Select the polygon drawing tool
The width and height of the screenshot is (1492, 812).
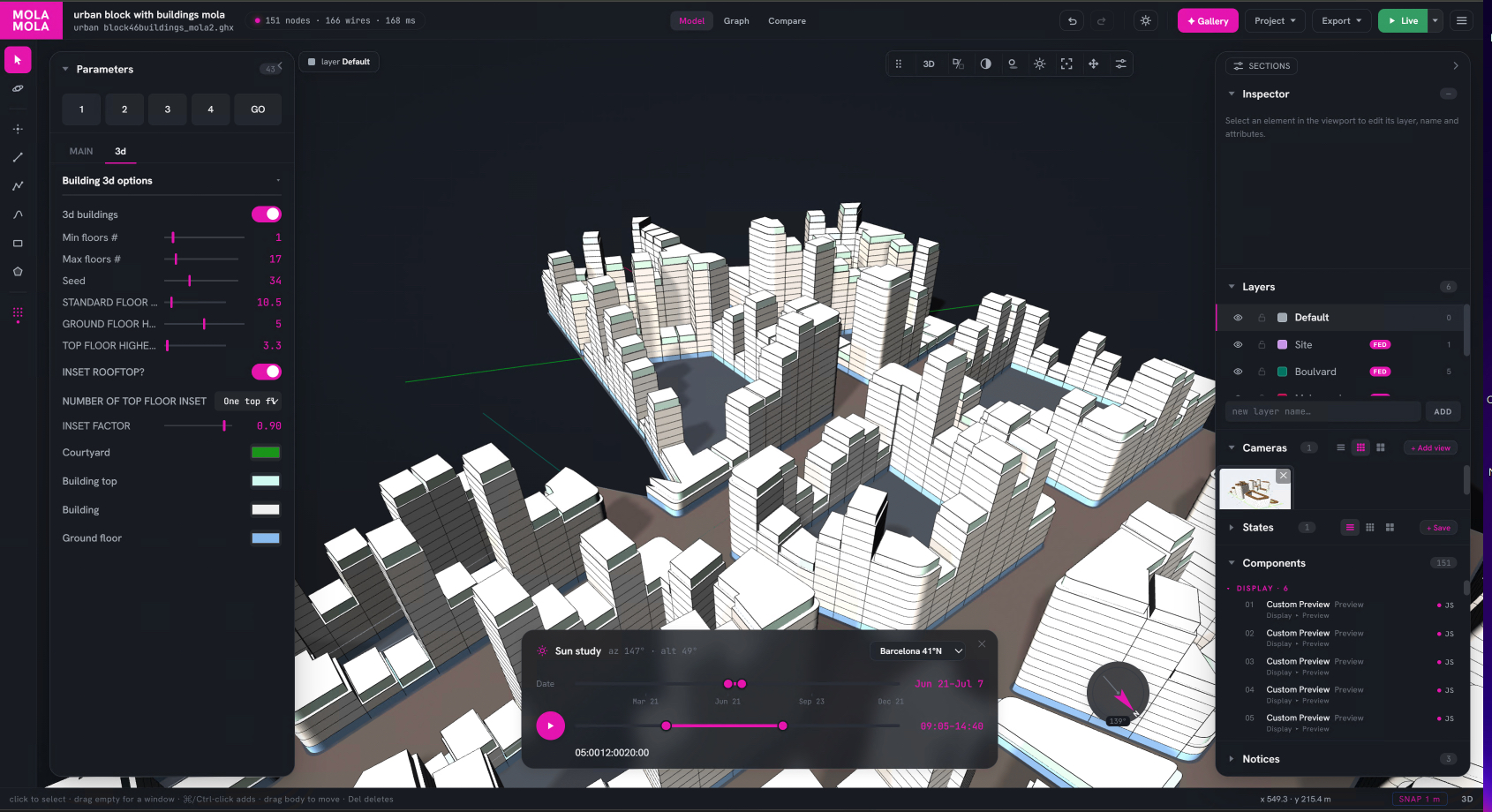pos(18,272)
